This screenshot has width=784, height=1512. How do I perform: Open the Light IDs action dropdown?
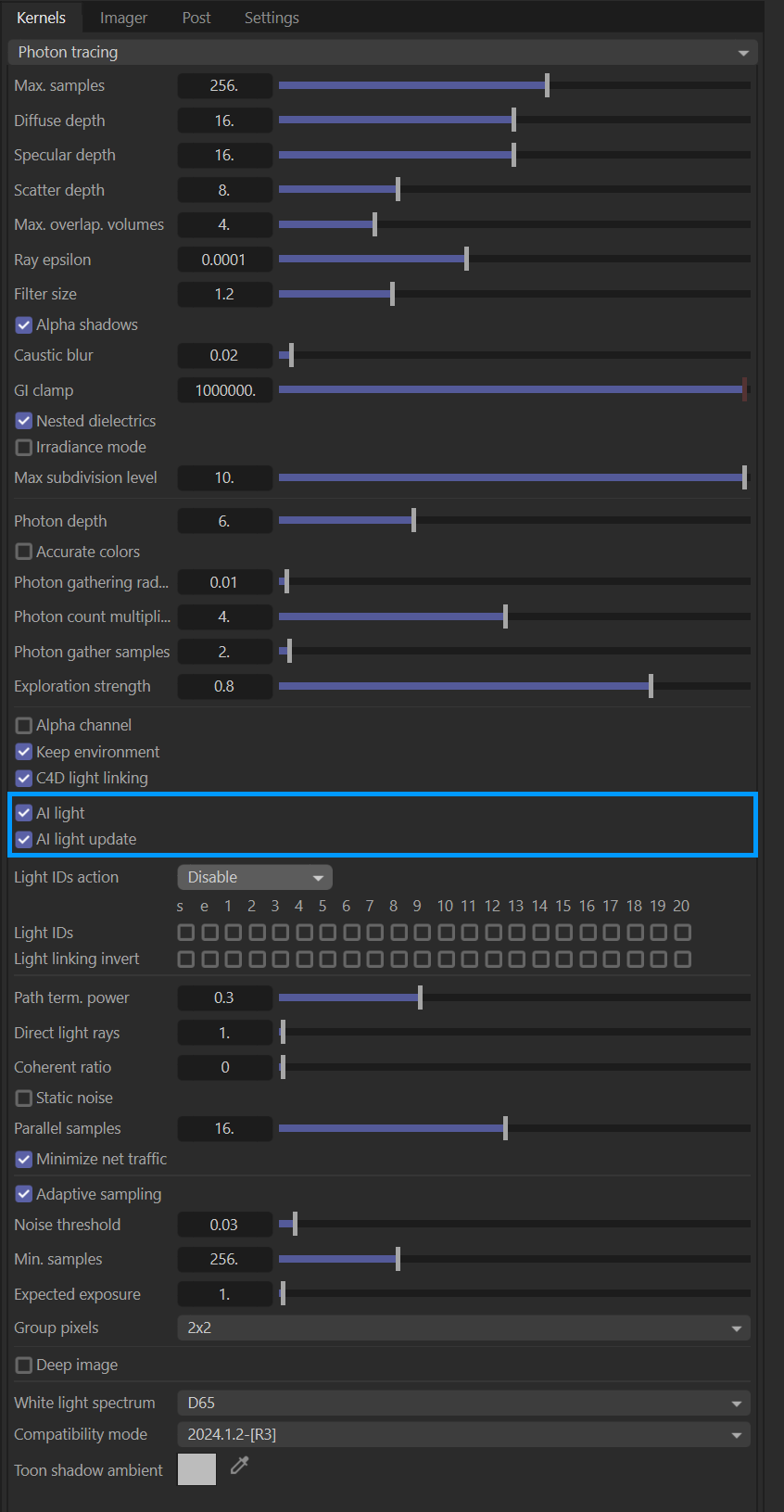coord(254,877)
